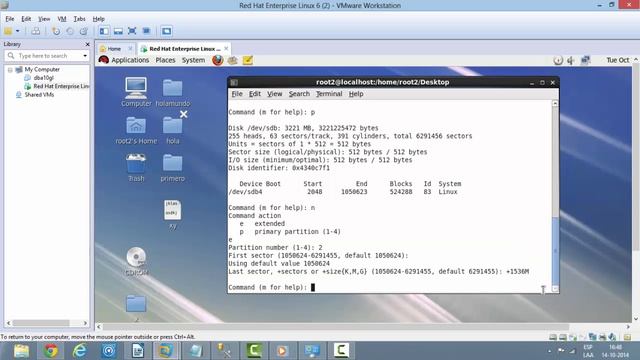Close the Home tab
This screenshot has height=360, width=640.
(x=130, y=49)
